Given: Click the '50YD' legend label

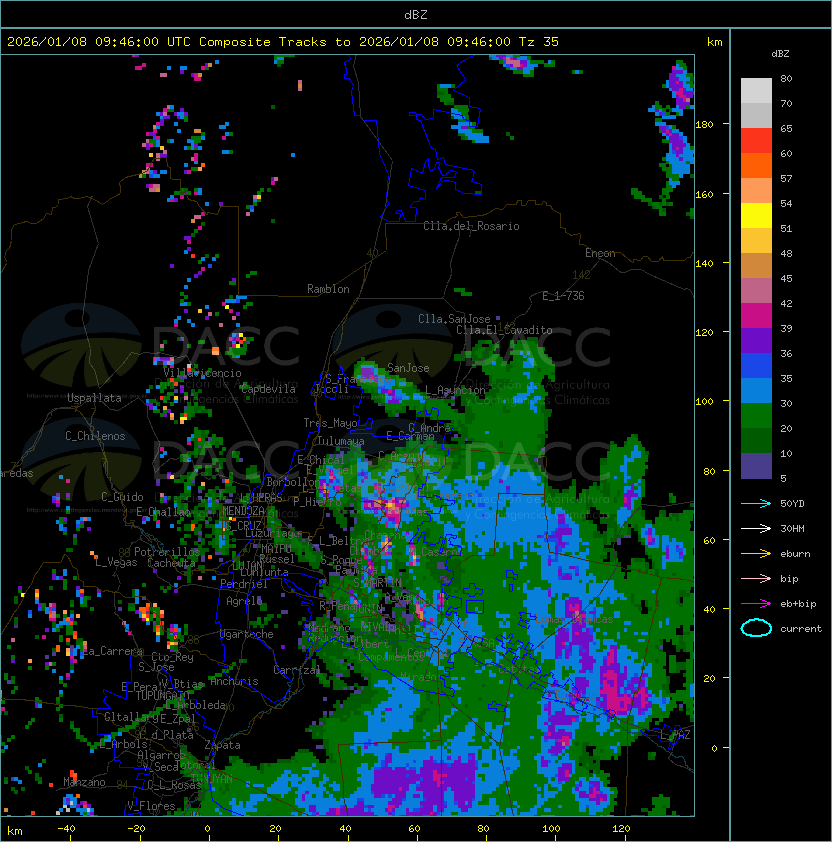Looking at the screenshot, I should pos(792,504).
